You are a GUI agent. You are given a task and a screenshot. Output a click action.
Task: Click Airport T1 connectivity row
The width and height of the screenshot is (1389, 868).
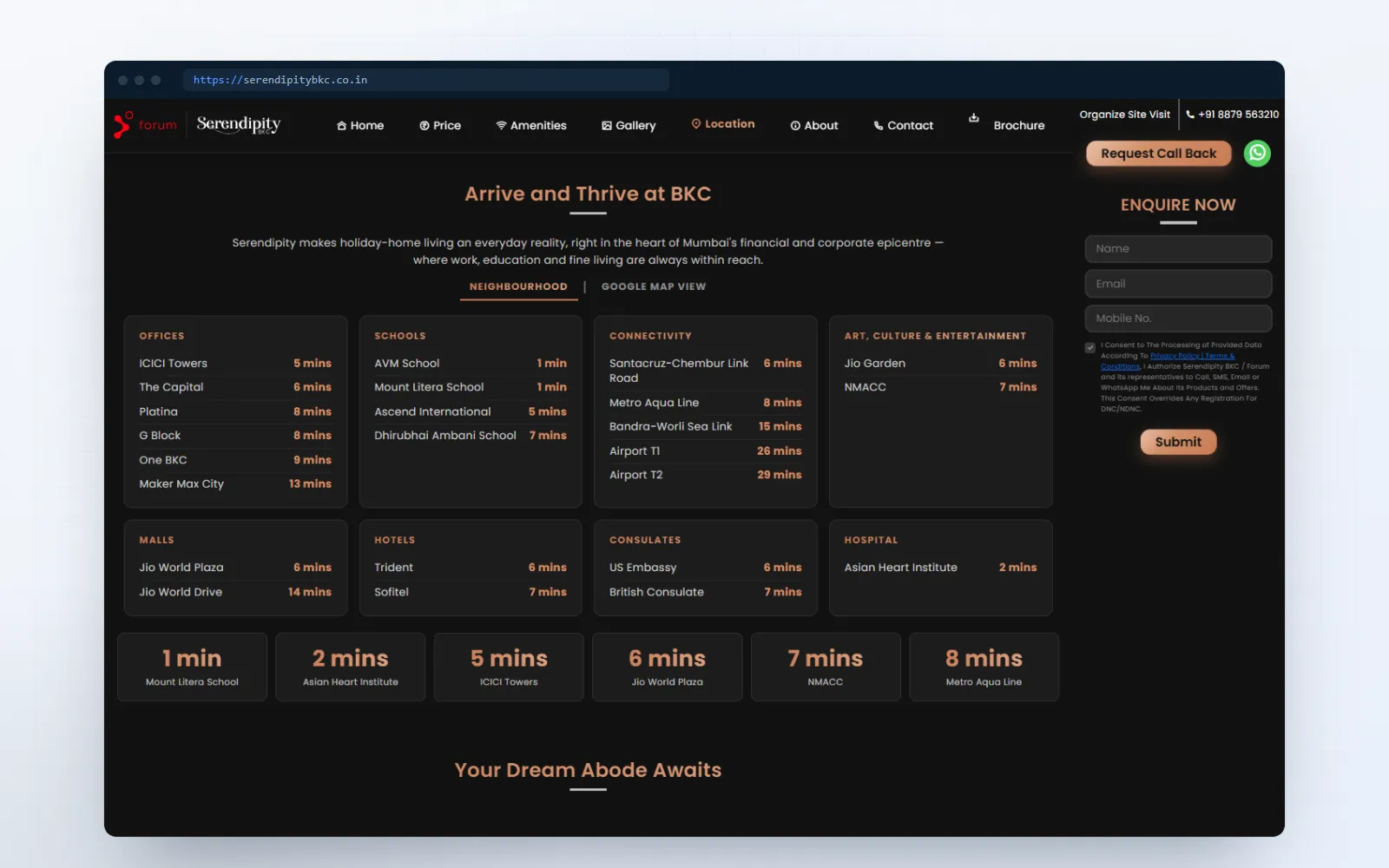(706, 451)
